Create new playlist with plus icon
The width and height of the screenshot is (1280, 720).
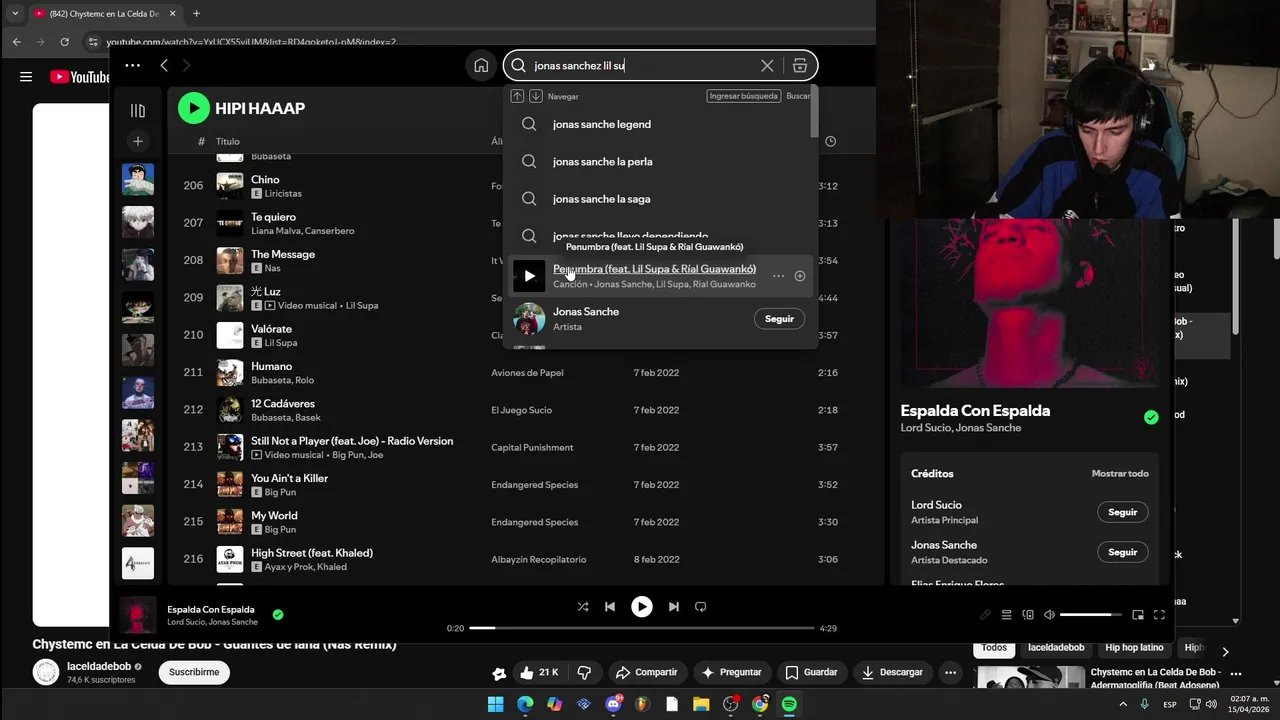pos(138,141)
